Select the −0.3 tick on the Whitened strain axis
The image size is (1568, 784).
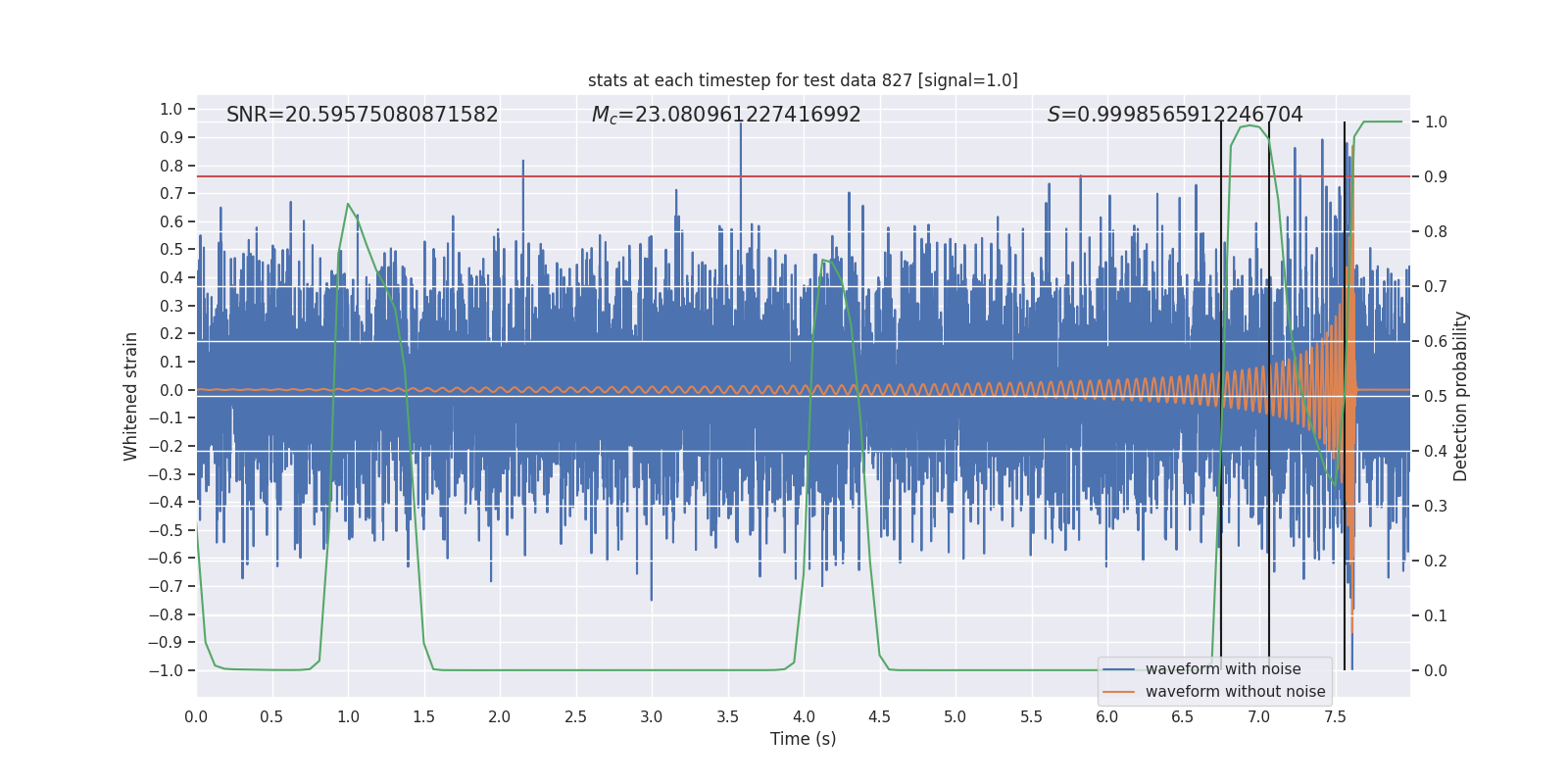[x=166, y=474]
